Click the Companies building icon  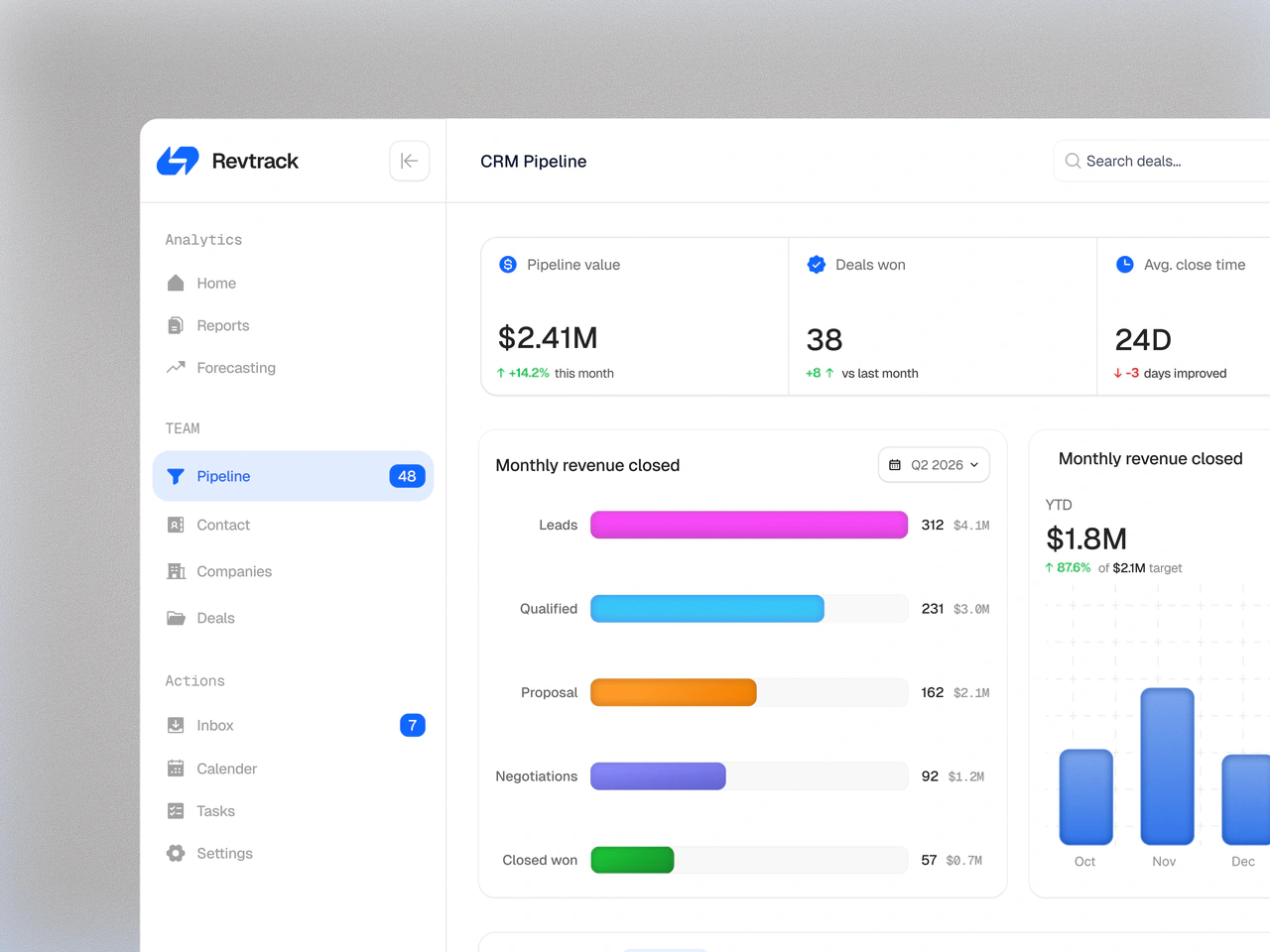pyautogui.click(x=176, y=571)
